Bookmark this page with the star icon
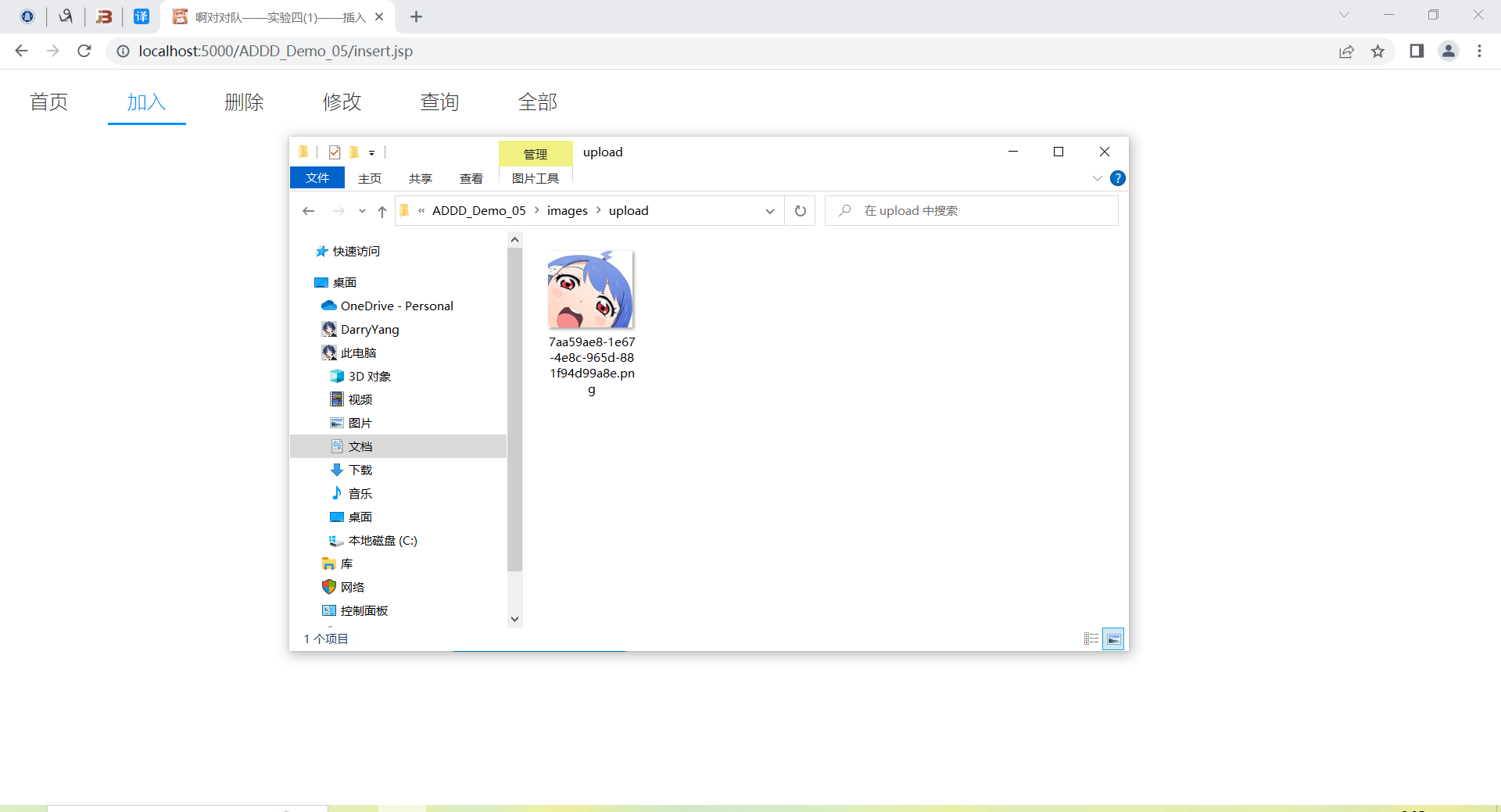This screenshot has height=812, width=1501. tap(1377, 51)
